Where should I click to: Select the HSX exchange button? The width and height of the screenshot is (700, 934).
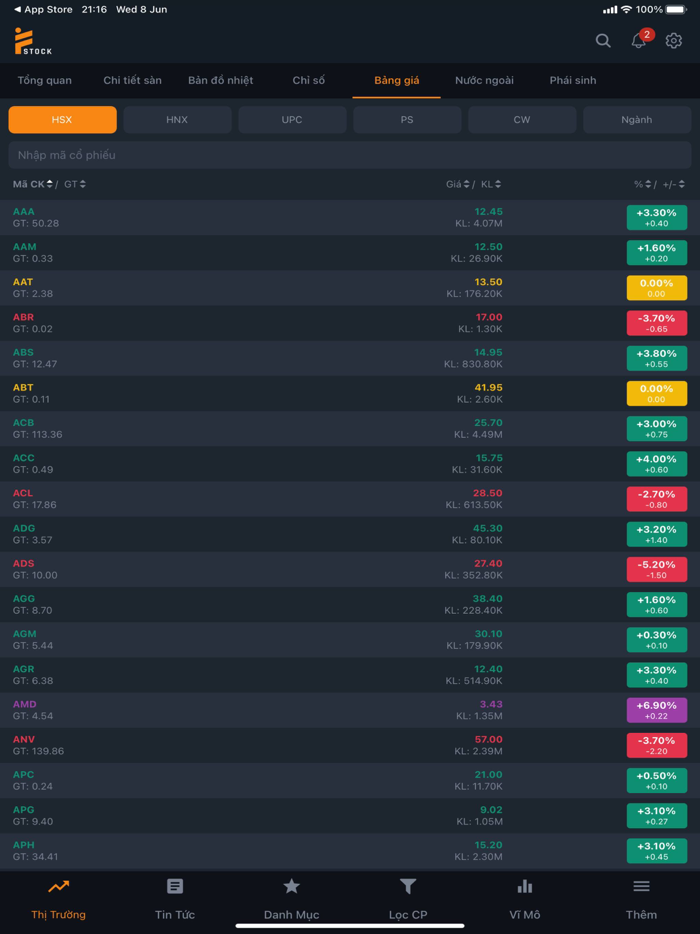point(63,120)
